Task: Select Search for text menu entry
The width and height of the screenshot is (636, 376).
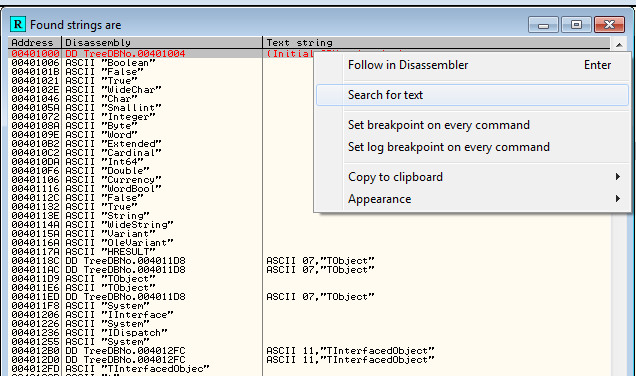Action: tap(472, 95)
